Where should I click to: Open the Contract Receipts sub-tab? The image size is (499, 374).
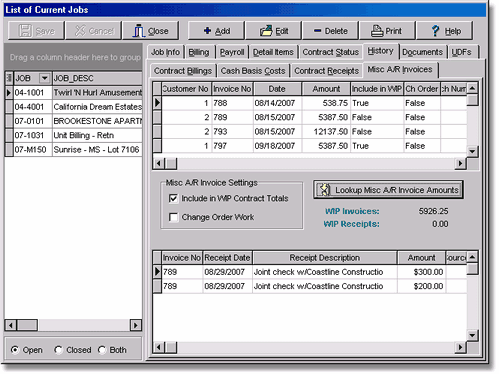[x=326, y=71]
